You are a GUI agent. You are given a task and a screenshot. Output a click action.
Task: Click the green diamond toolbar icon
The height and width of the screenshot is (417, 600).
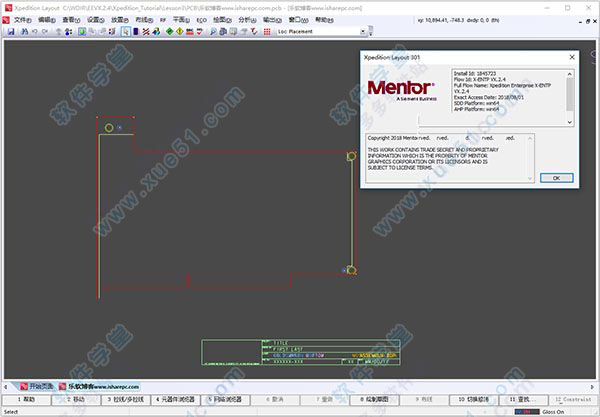tap(169, 31)
